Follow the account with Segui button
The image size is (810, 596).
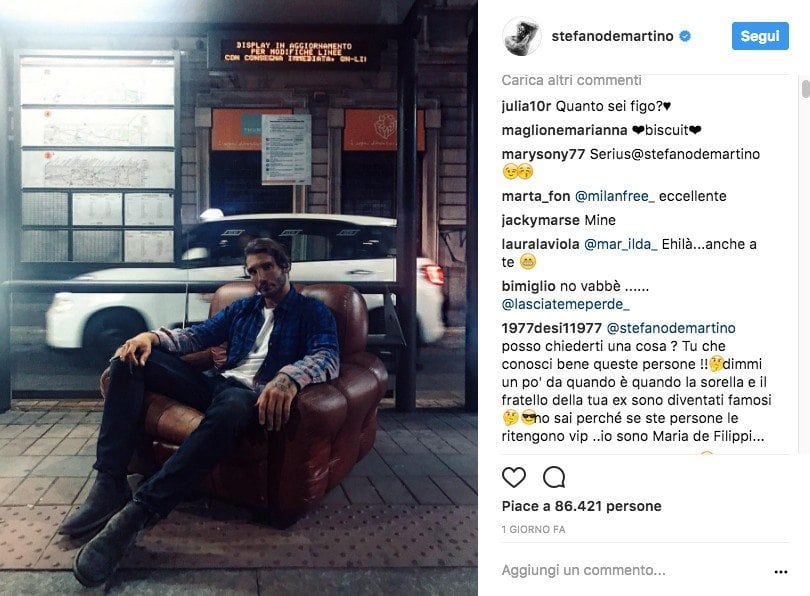760,36
